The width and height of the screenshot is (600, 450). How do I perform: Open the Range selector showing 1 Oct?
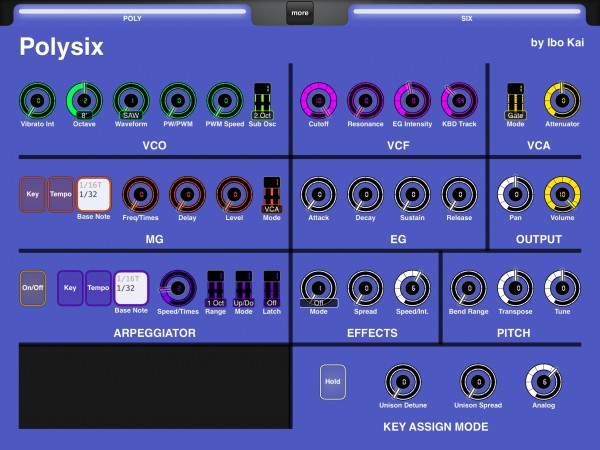coord(215,289)
